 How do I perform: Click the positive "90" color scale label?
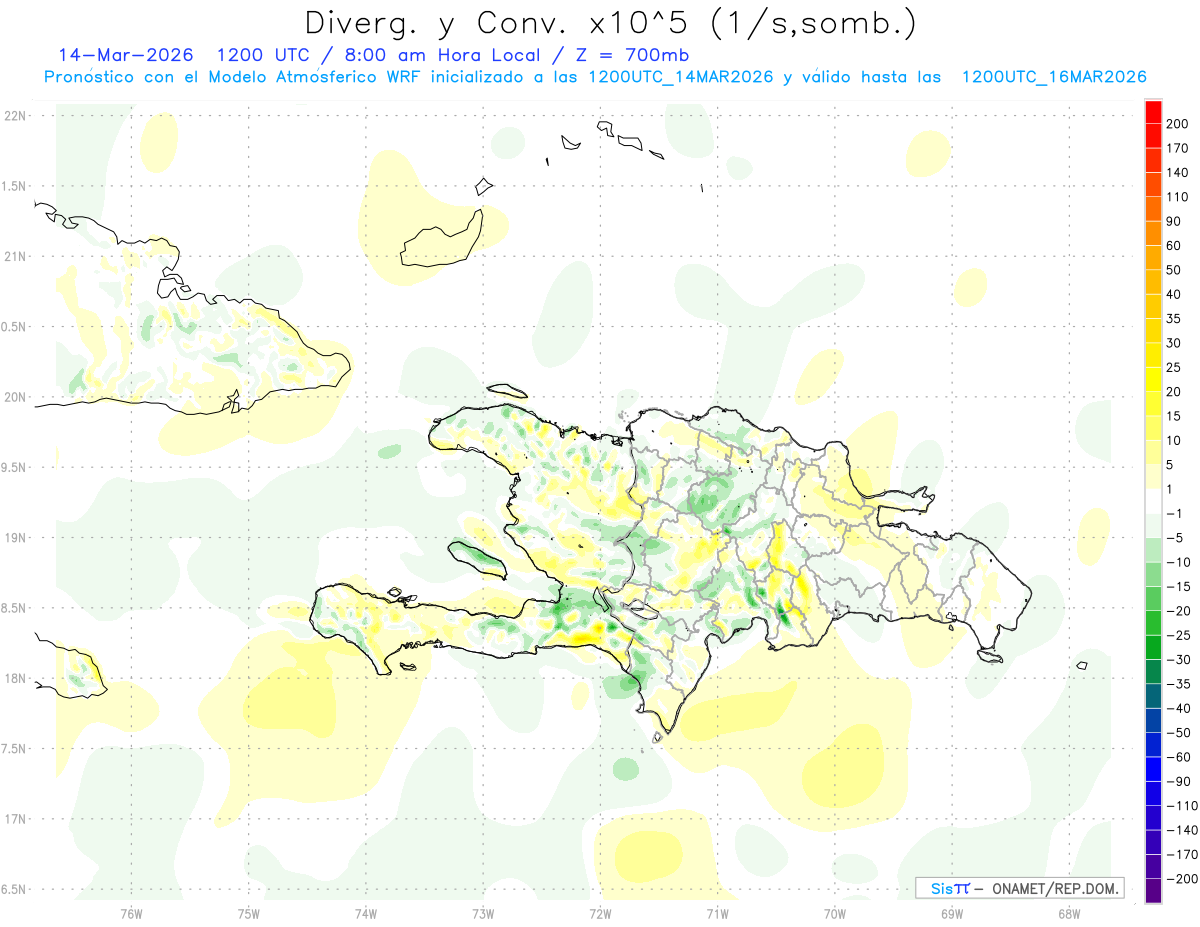coord(1174,222)
